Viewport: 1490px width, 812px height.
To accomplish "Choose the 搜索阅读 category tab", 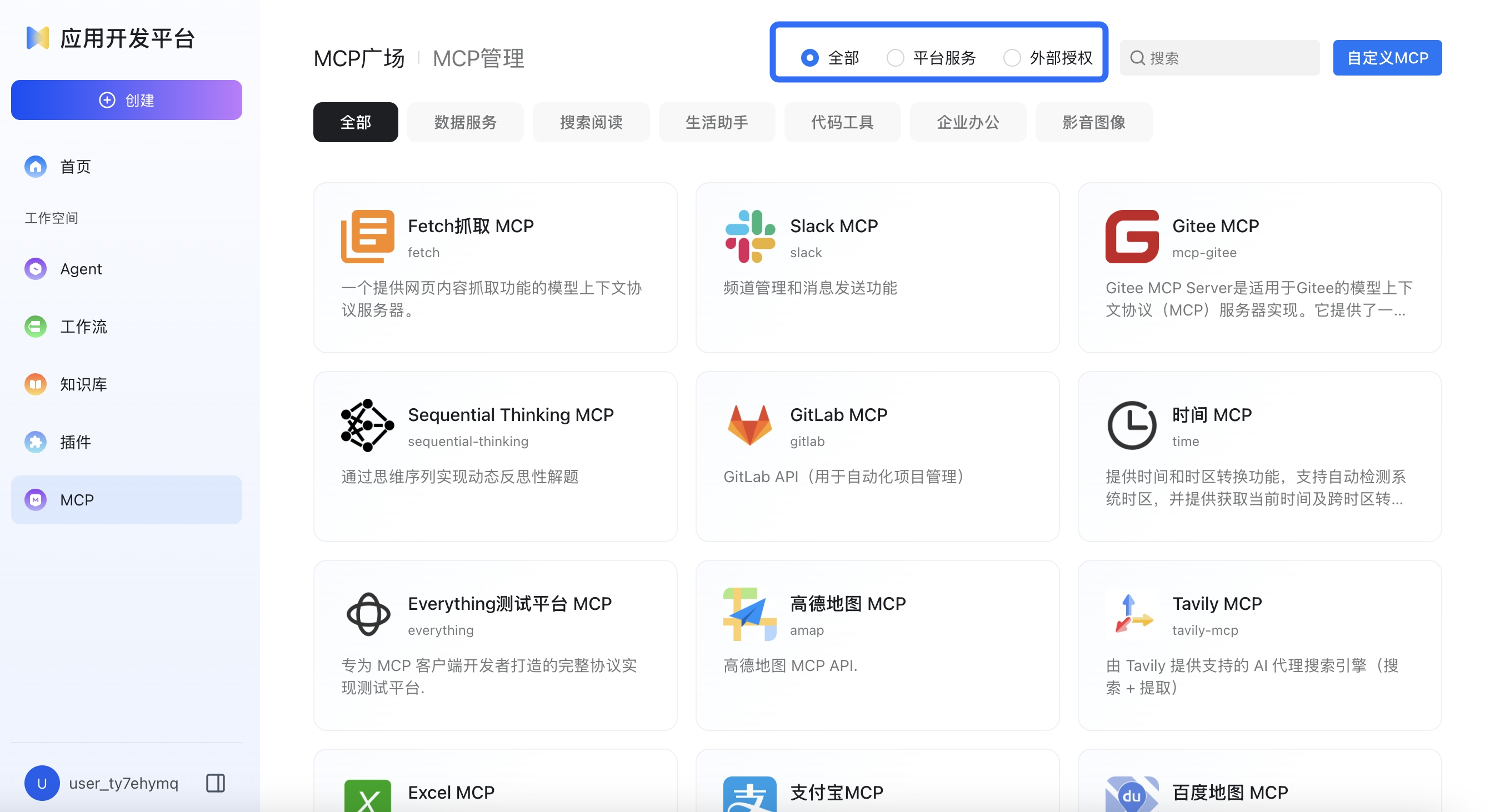I will click(591, 122).
